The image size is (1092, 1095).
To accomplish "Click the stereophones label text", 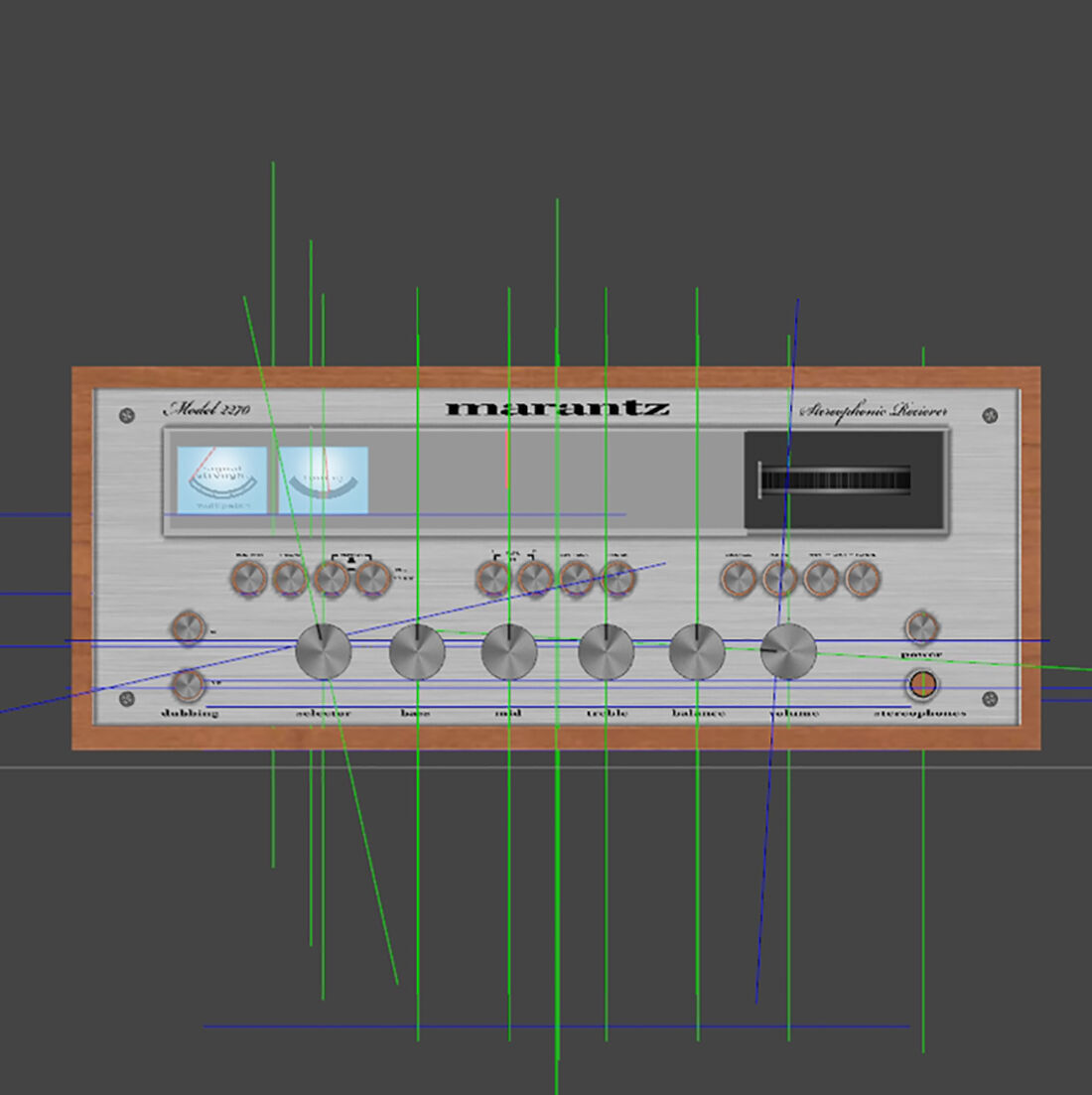I will [920, 713].
